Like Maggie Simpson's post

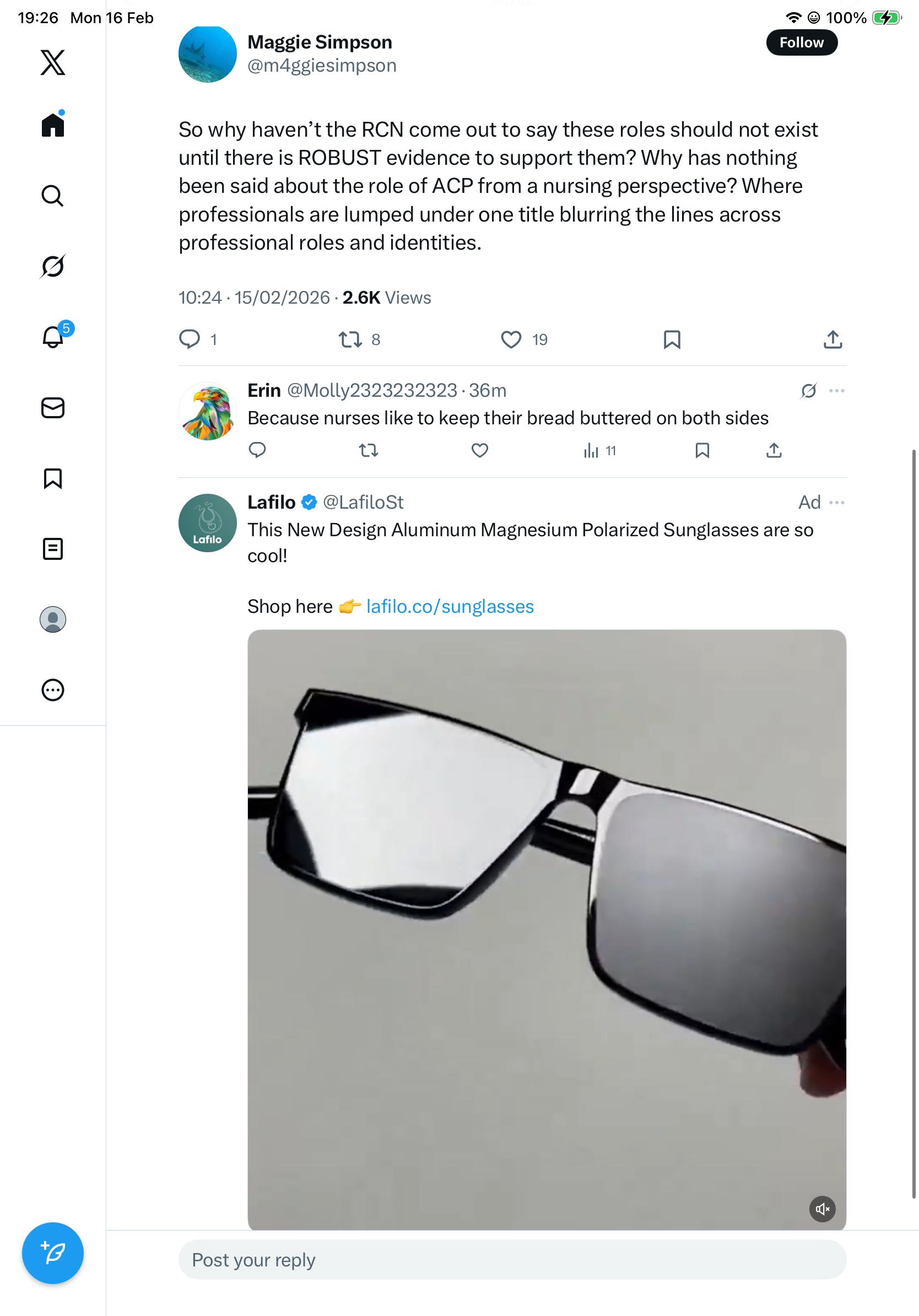511,339
